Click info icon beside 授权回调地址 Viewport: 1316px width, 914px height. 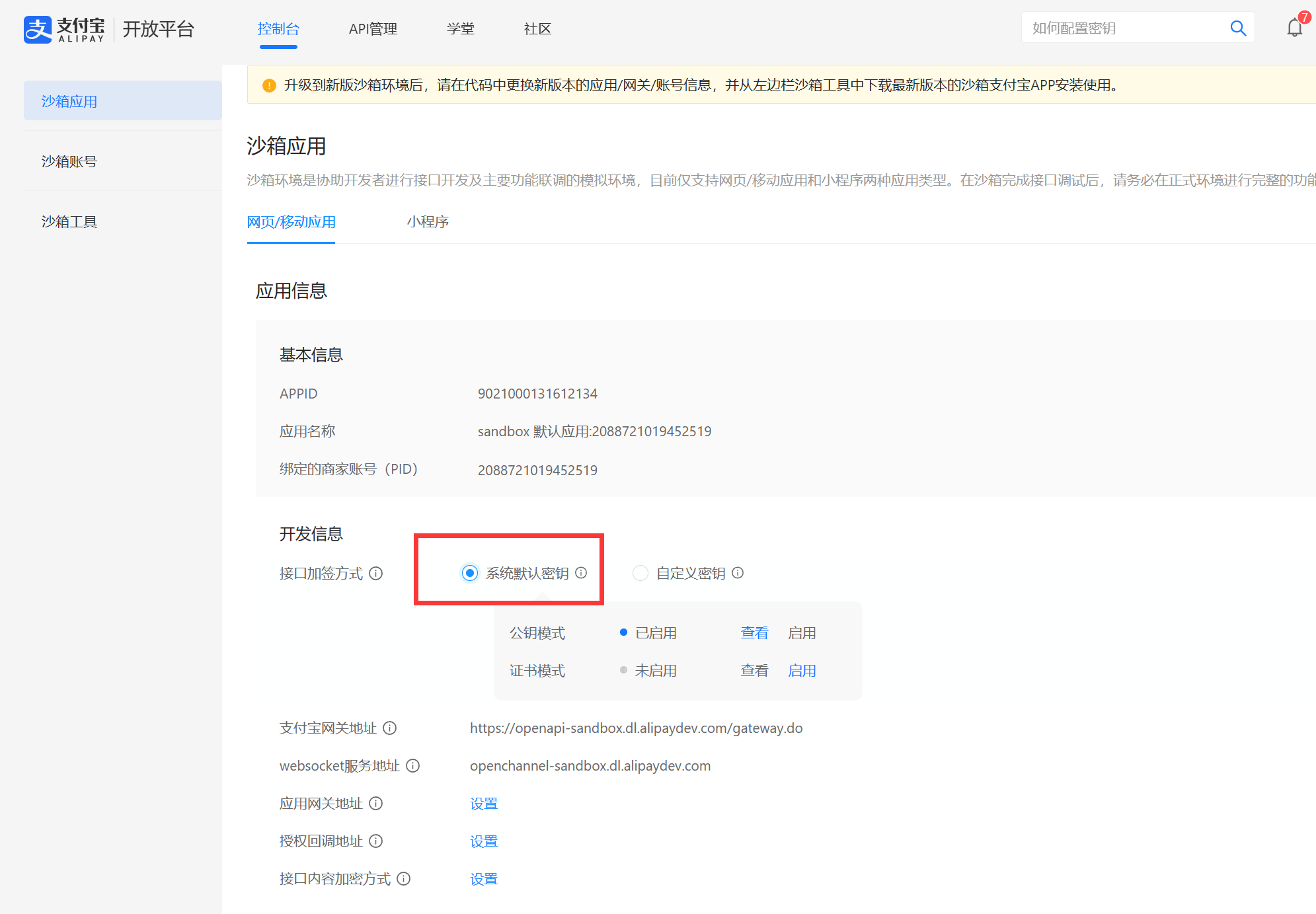pos(376,841)
